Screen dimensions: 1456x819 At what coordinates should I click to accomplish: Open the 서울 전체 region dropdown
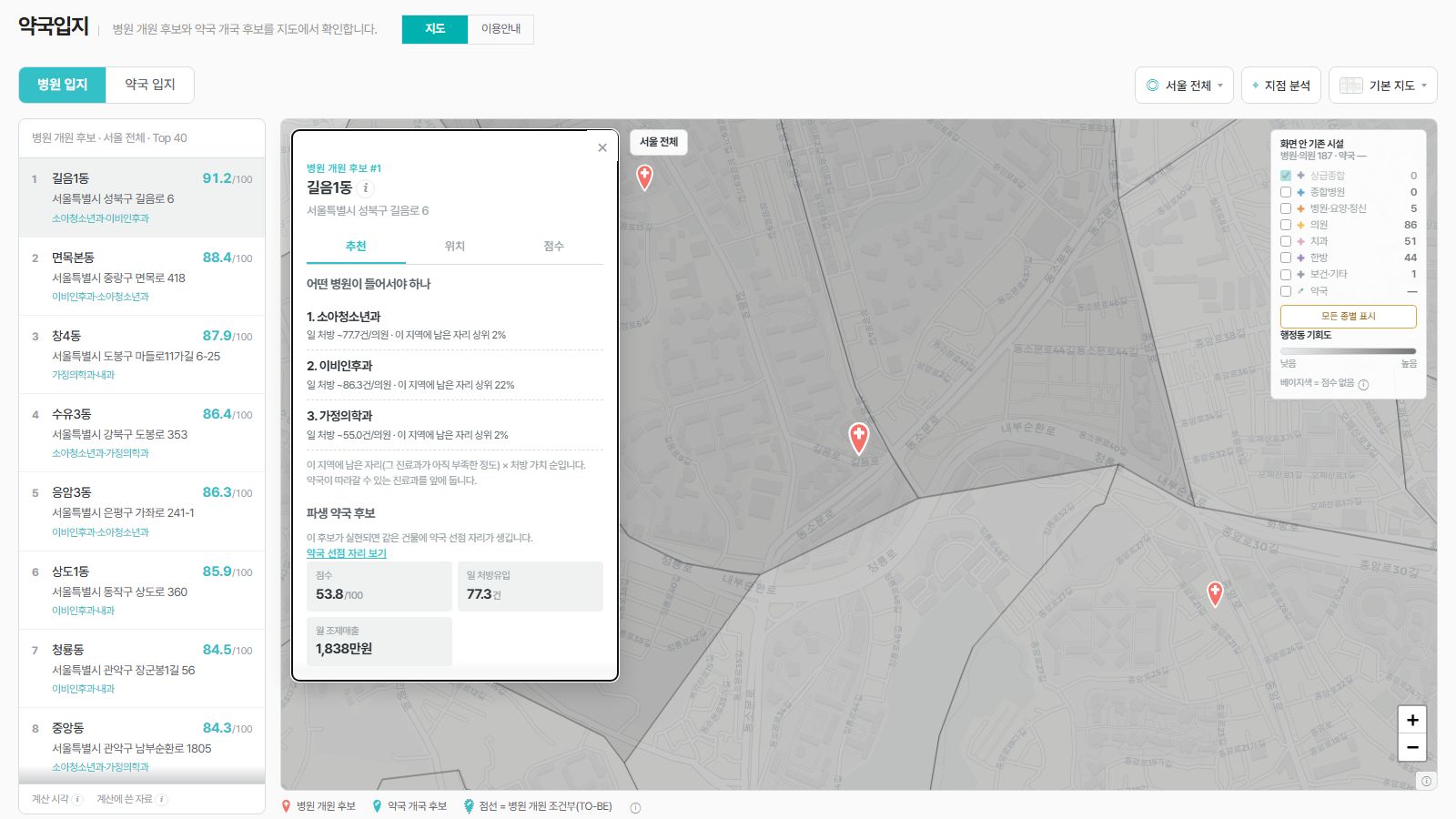tap(1184, 86)
